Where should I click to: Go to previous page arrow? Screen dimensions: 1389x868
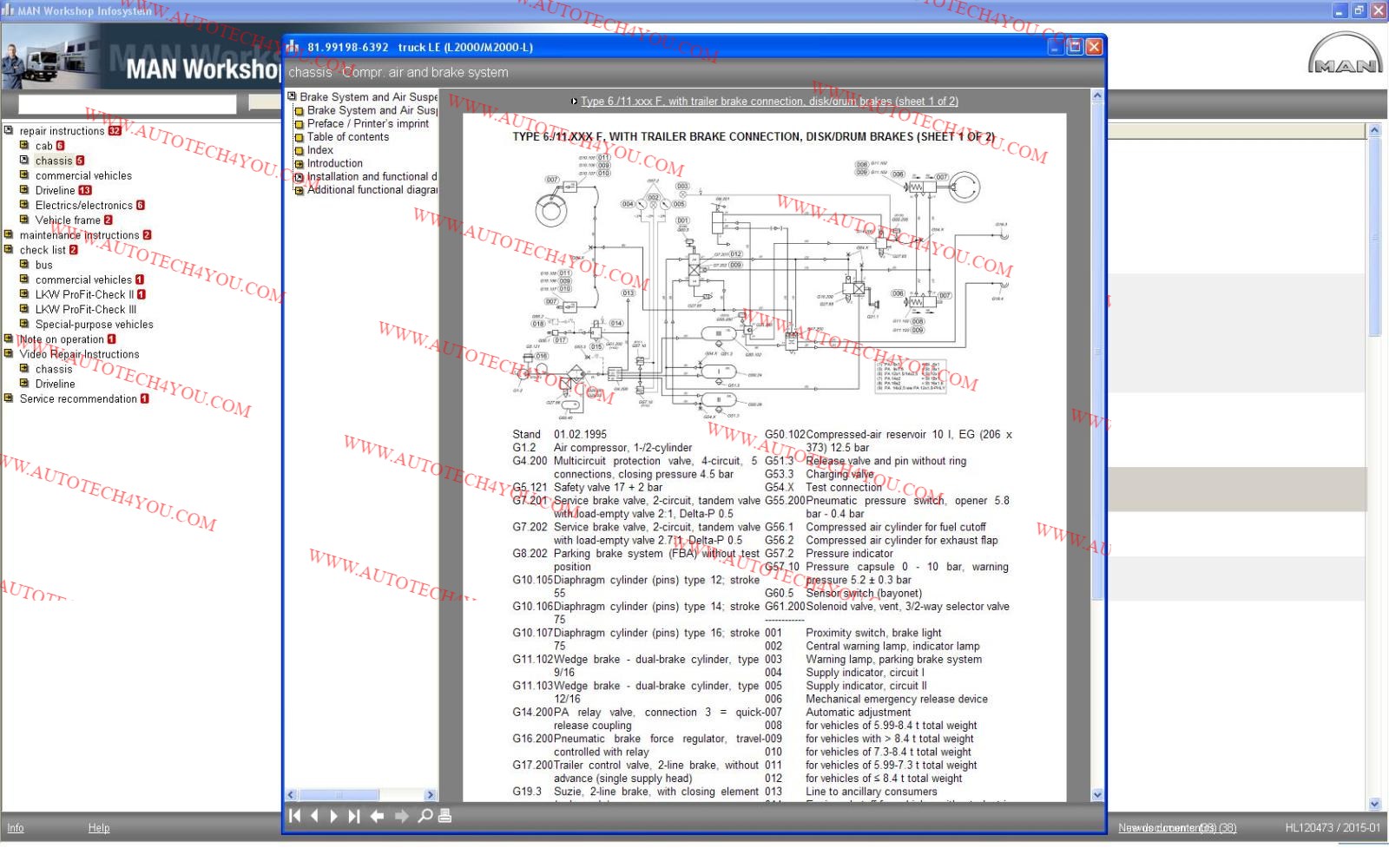pyautogui.click(x=314, y=816)
